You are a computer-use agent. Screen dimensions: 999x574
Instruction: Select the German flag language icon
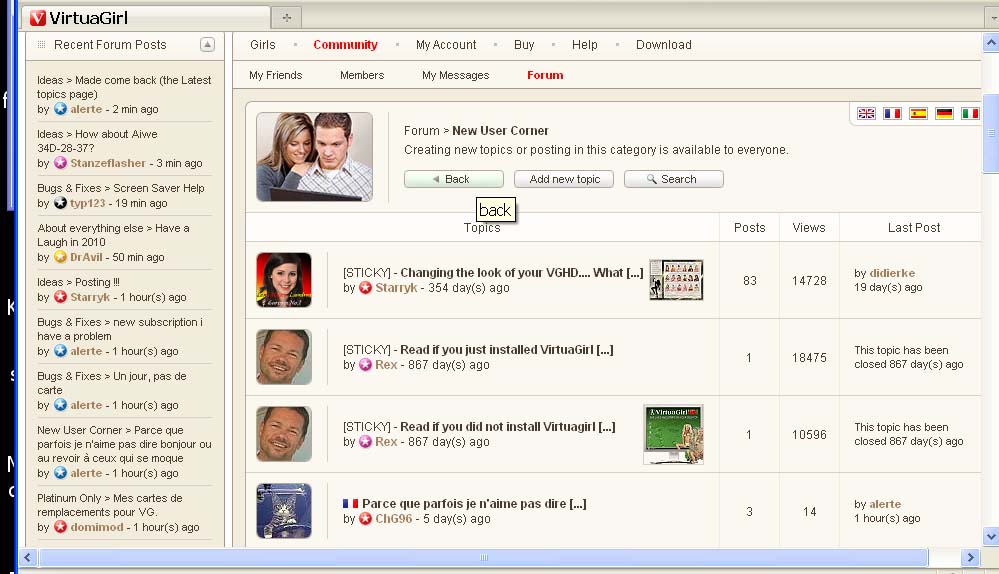coord(944,113)
